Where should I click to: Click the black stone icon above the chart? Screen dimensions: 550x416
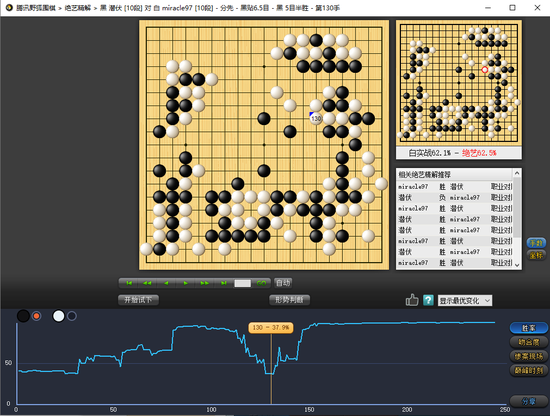[23, 316]
